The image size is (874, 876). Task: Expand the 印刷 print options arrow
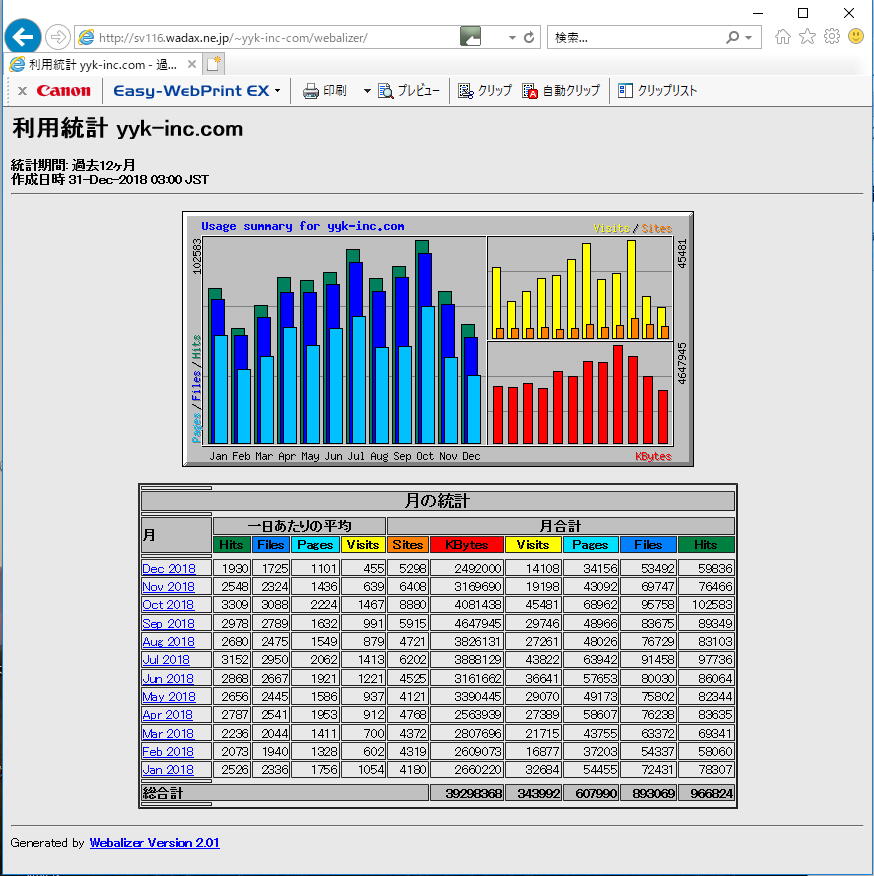(x=367, y=91)
